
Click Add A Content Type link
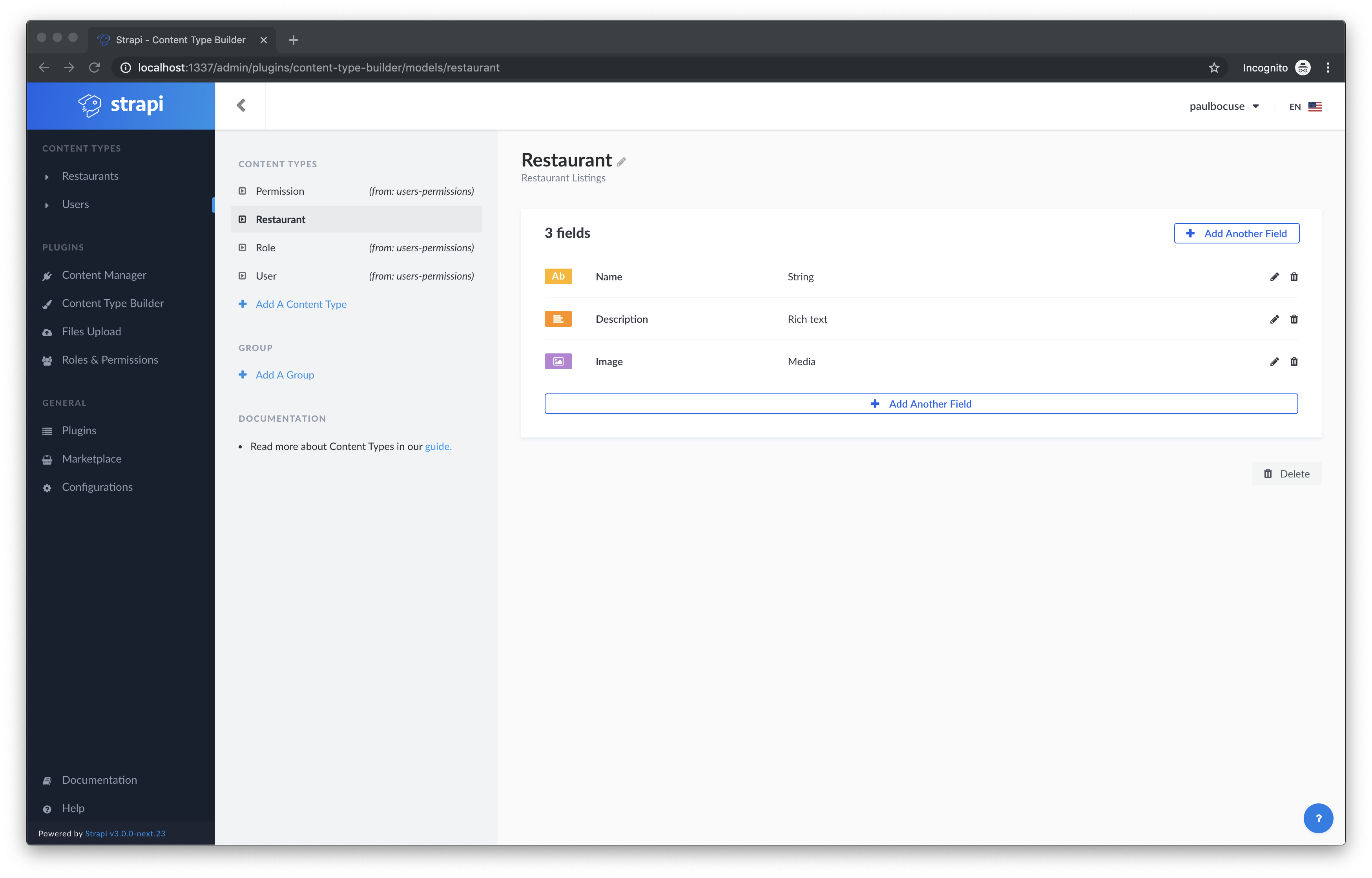pos(301,304)
